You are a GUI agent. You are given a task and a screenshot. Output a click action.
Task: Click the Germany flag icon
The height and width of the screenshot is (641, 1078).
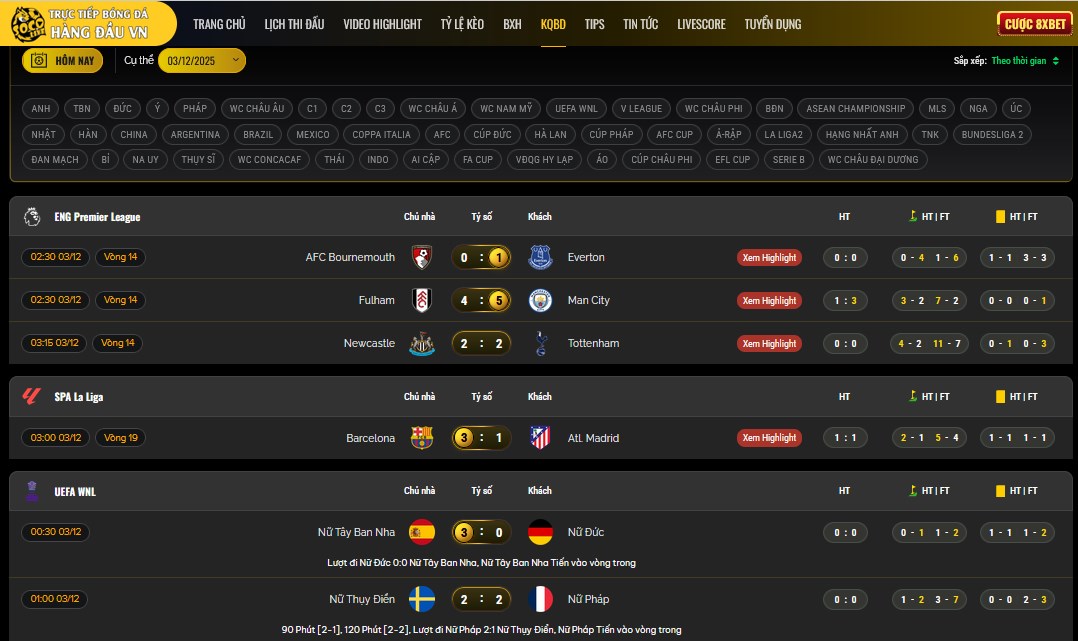point(540,532)
